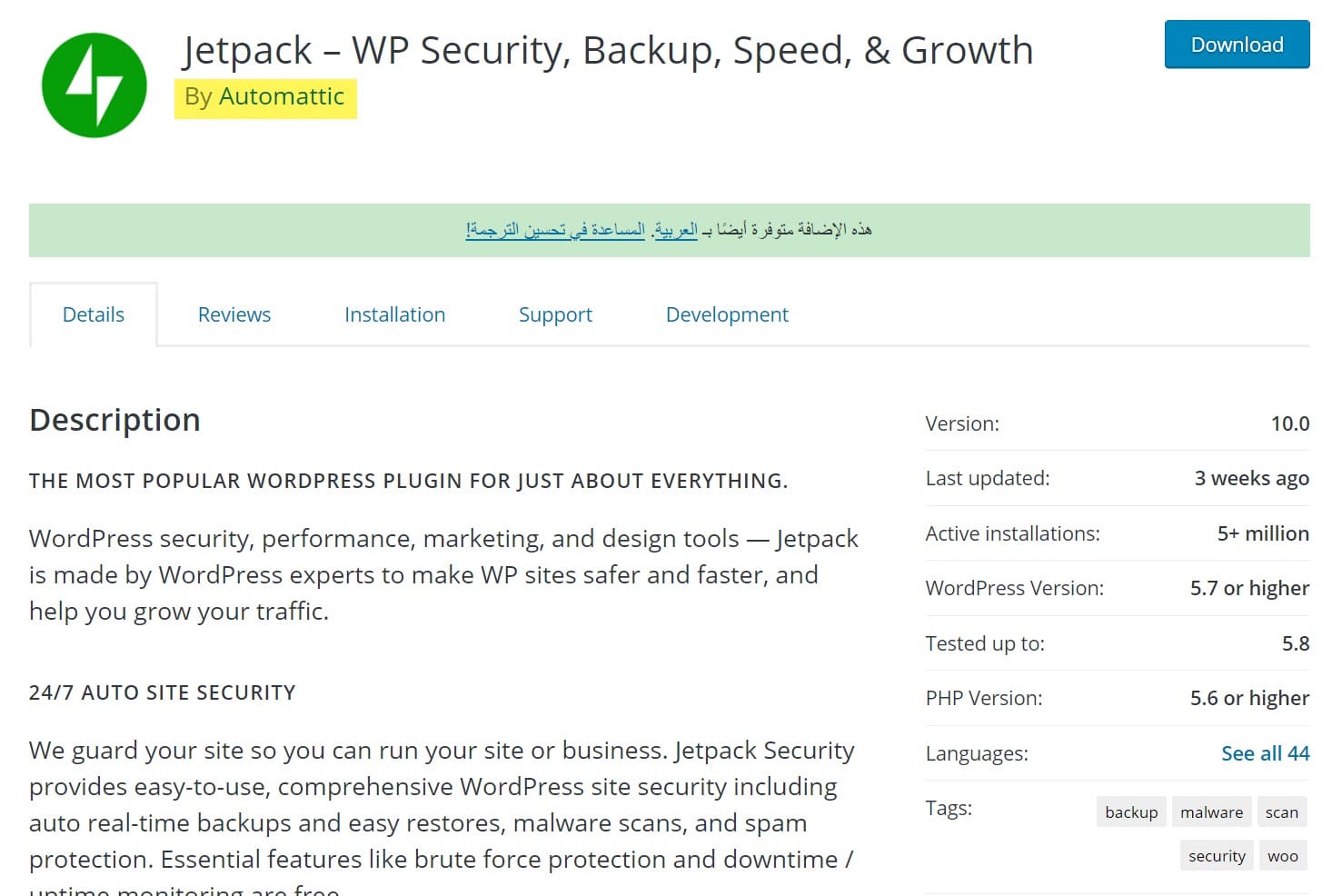Click the green Jetpack plugin logo
This screenshot has width=1342, height=896.
pos(94,85)
